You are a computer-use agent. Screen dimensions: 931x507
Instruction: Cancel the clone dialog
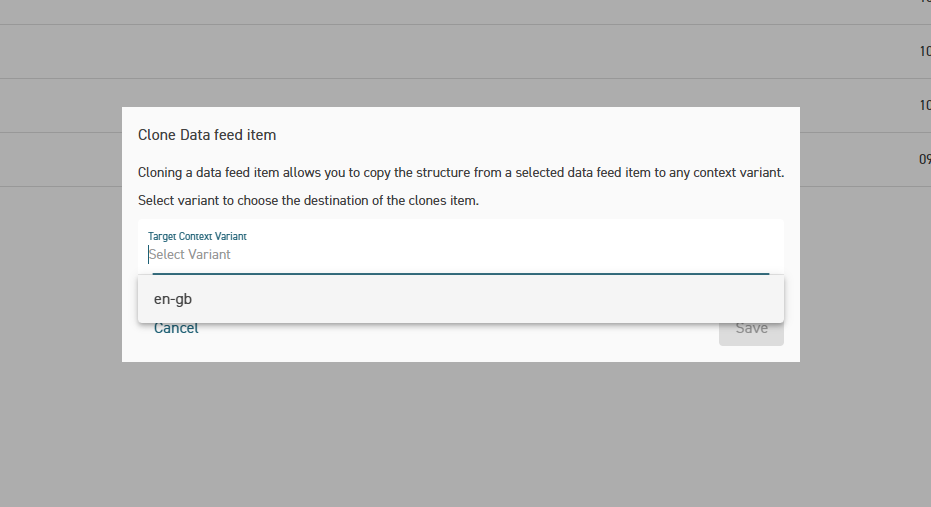click(176, 328)
